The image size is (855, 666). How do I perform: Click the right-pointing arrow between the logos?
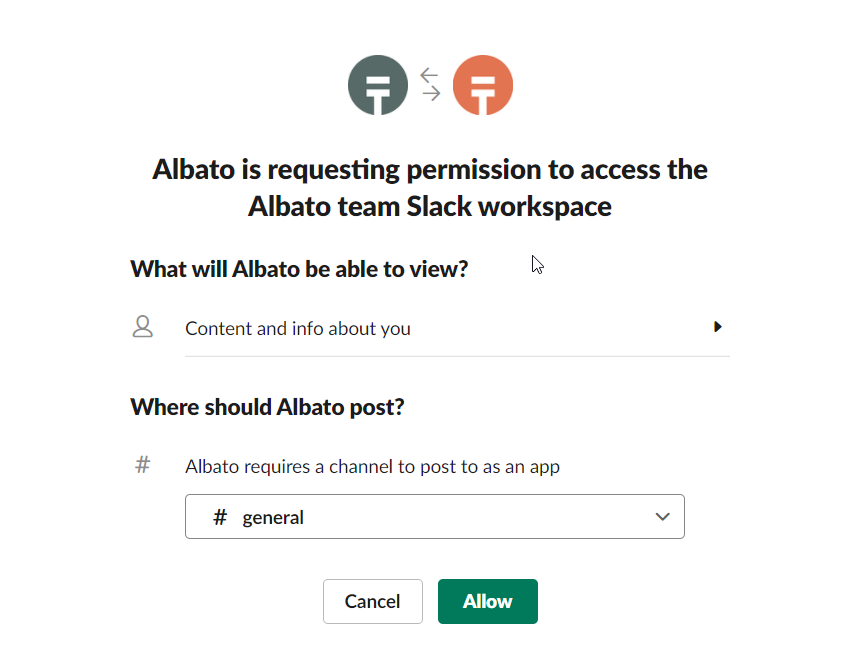pyautogui.click(x=431, y=94)
